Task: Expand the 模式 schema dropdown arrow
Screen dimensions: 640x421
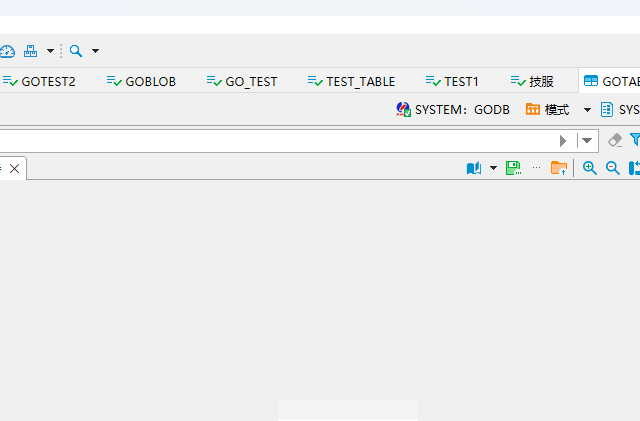Action: click(x=588, y=110)
